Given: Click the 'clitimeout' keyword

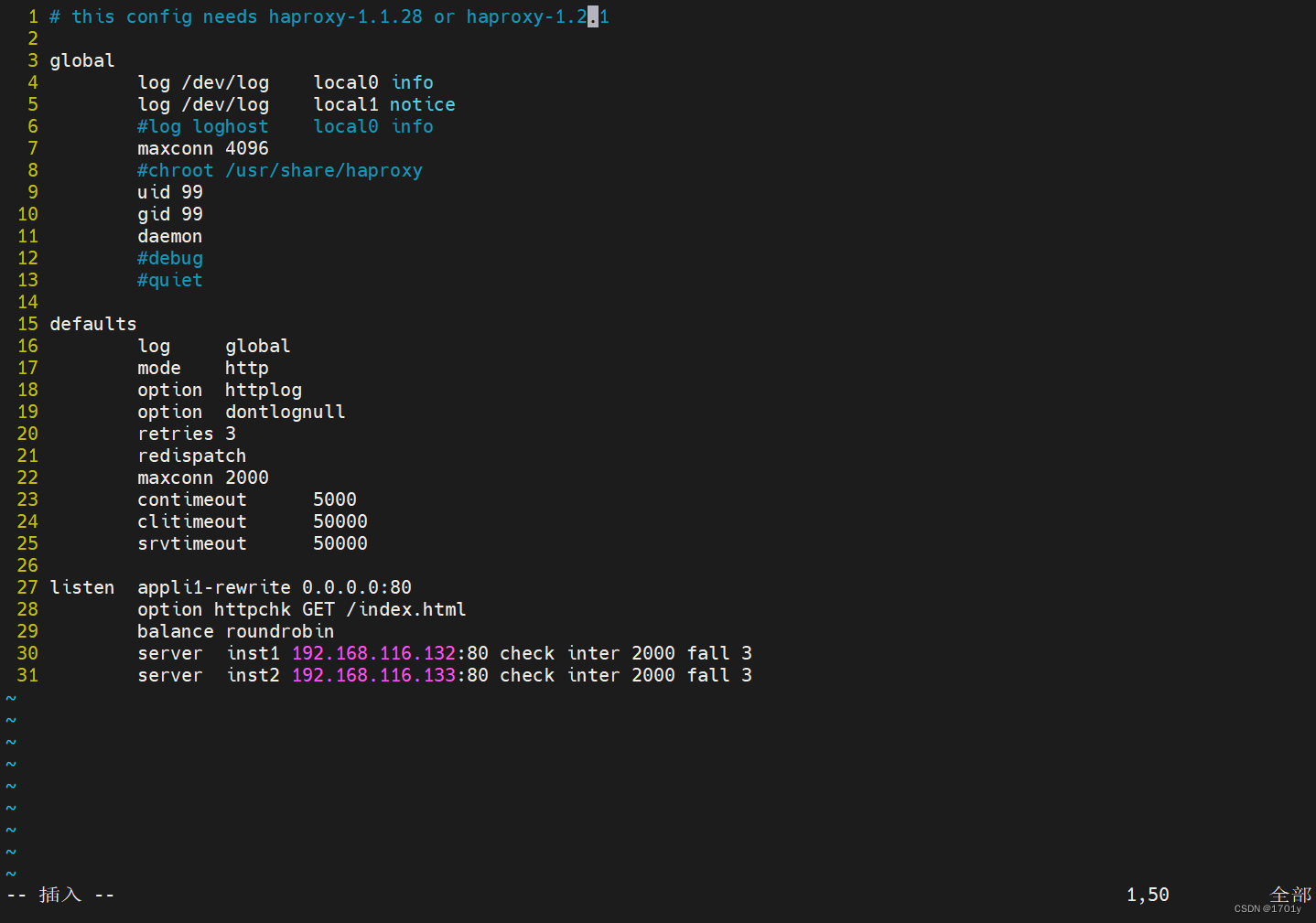Looking at the screenshot, I should click(192, 521).
